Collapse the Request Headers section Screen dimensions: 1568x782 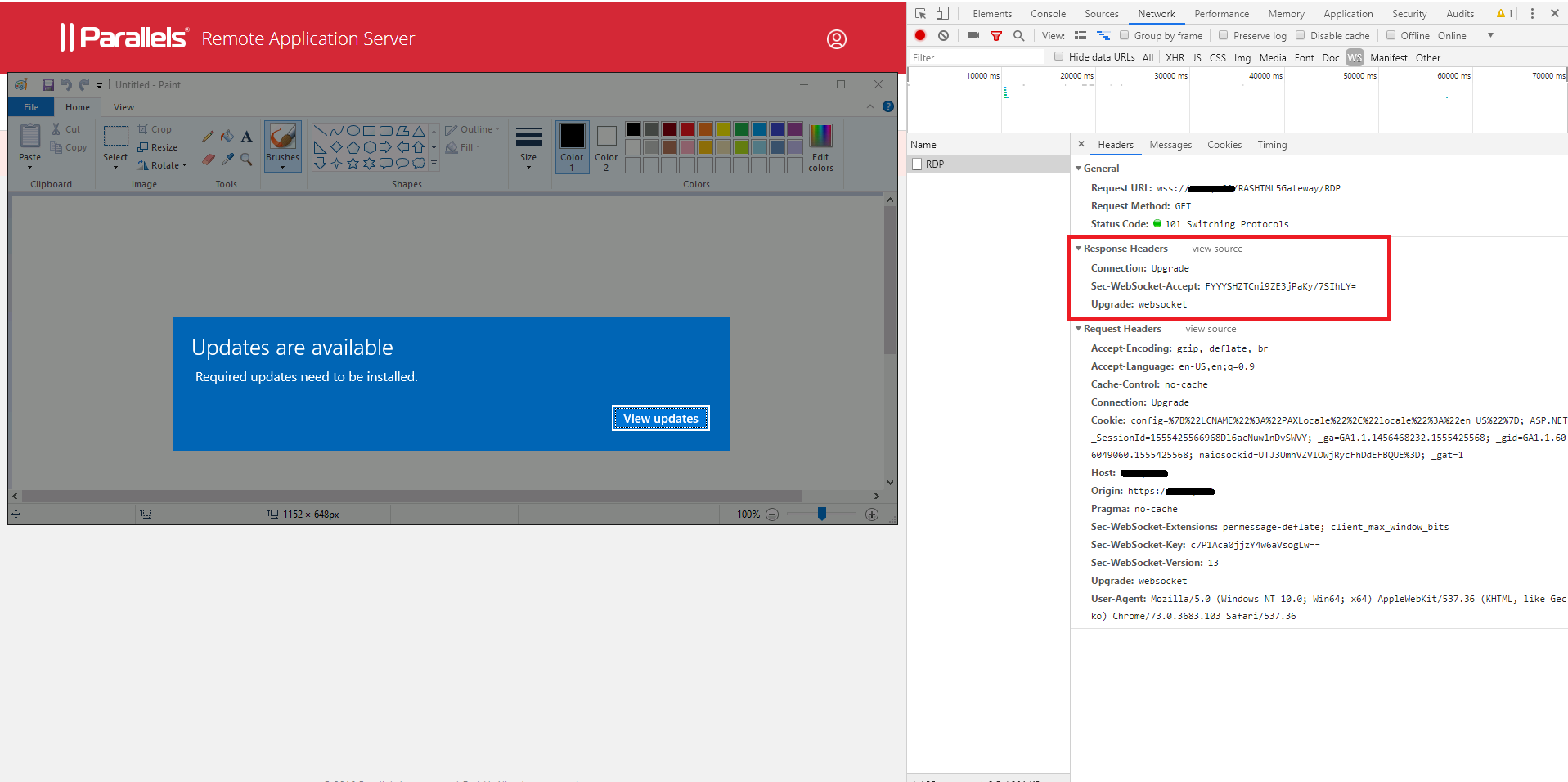tap(1079, 329)
